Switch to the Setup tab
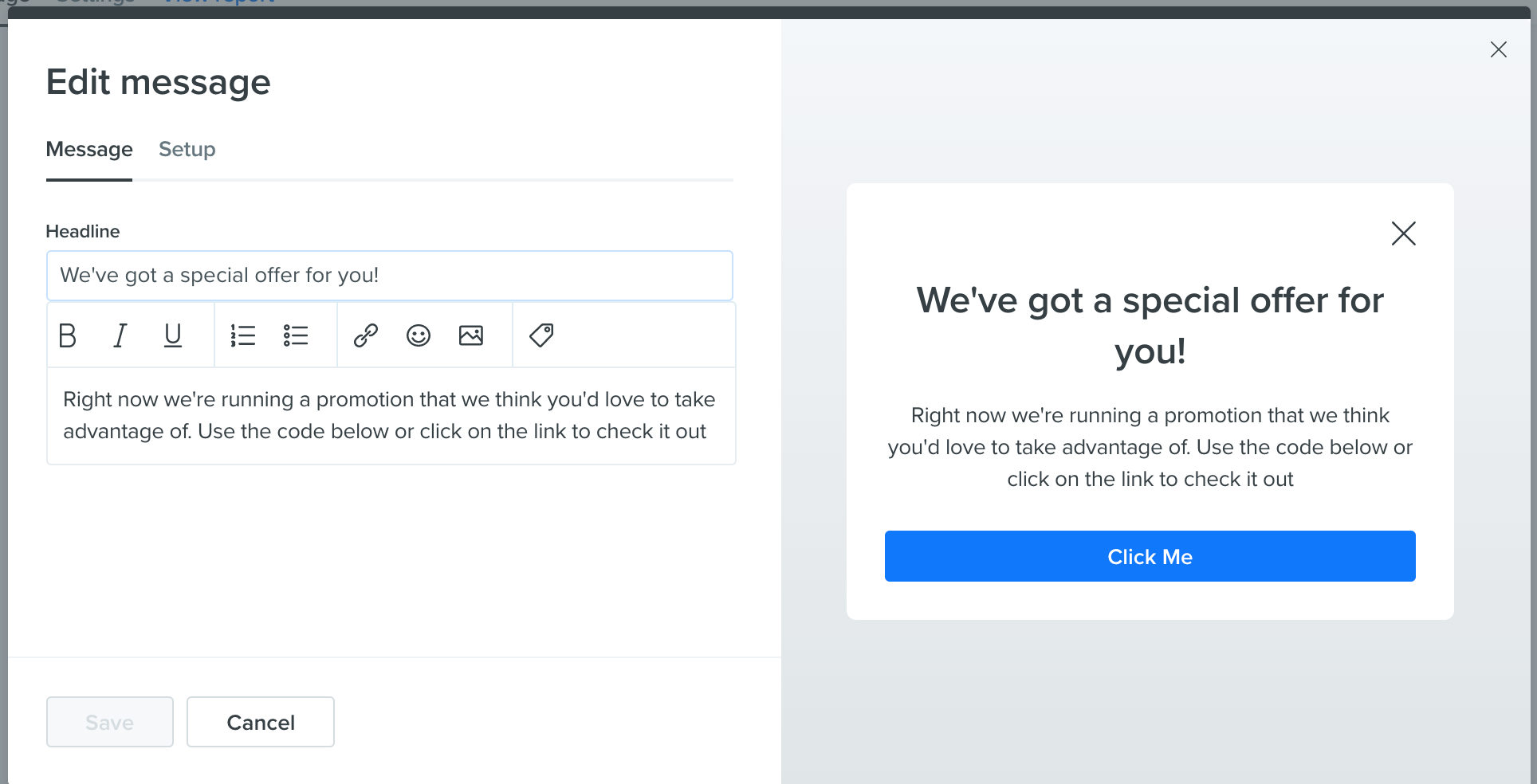The image size is (1537, 784). (x=187, y=149)
